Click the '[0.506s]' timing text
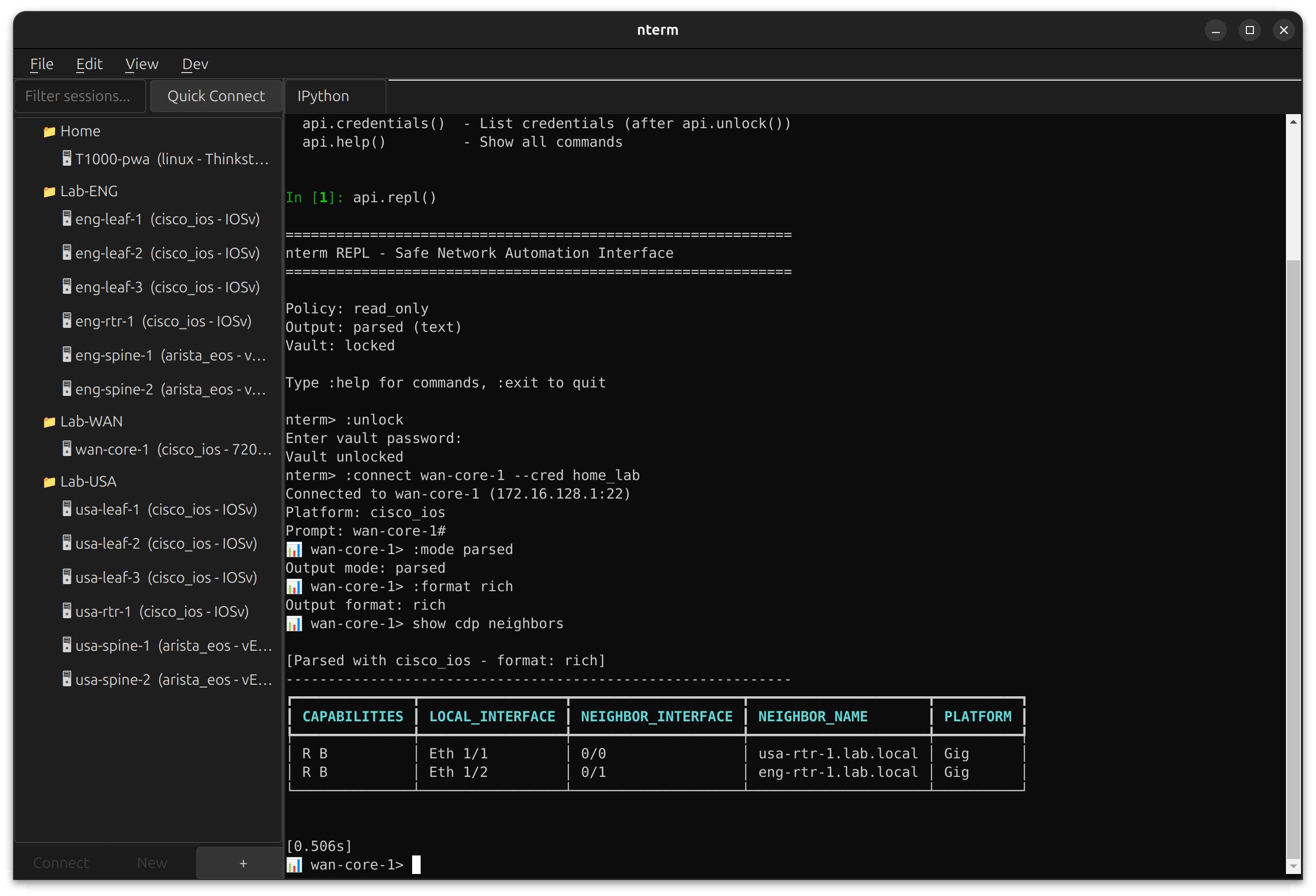1316x896 pixels. [x=319, y=846]
